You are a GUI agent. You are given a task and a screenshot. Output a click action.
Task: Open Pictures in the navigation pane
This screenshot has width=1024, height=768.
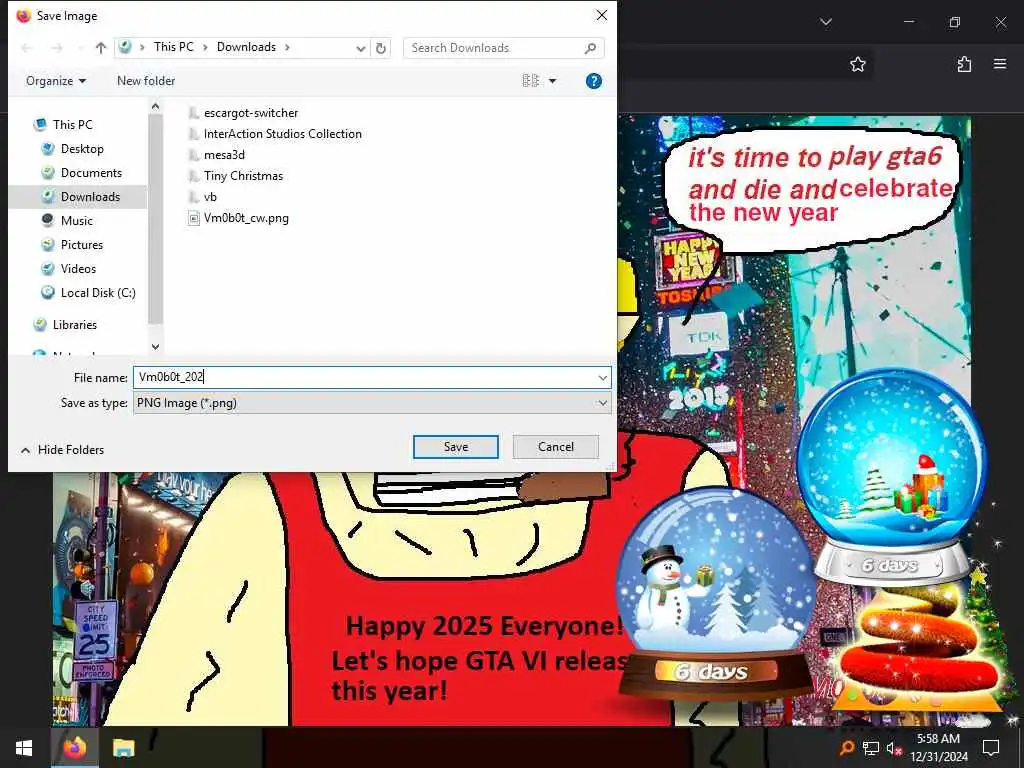(82, 245)
